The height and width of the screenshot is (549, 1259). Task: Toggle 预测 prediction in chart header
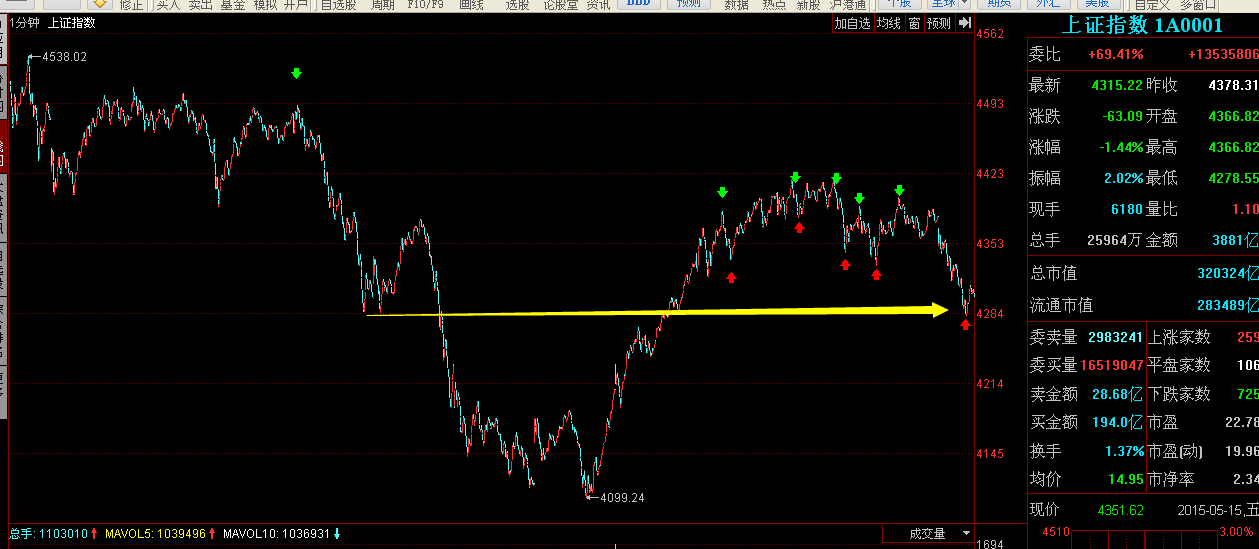(x=938, y=23)
